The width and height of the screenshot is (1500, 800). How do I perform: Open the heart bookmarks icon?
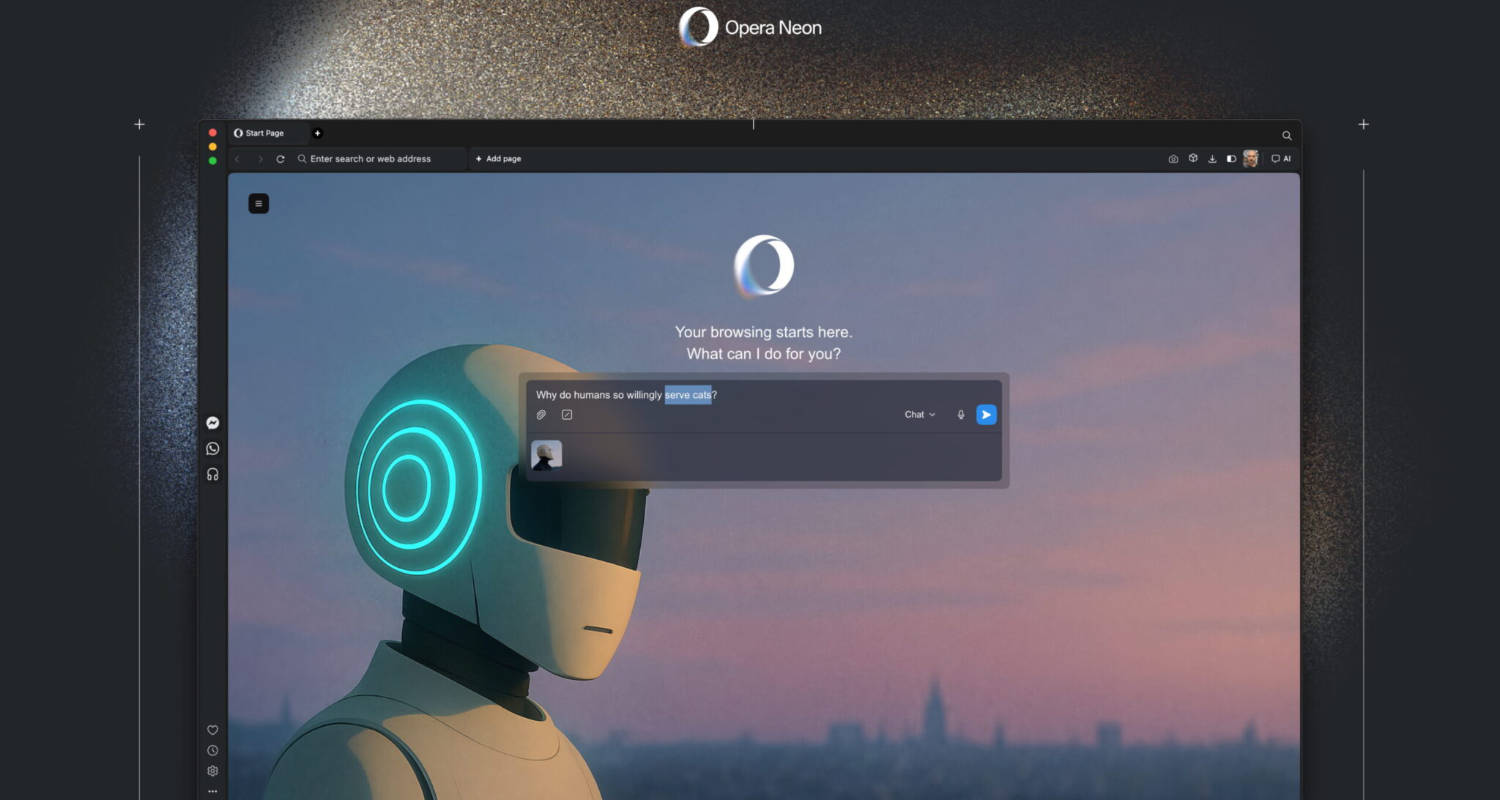pyautogui.click(x=213, y=730)
